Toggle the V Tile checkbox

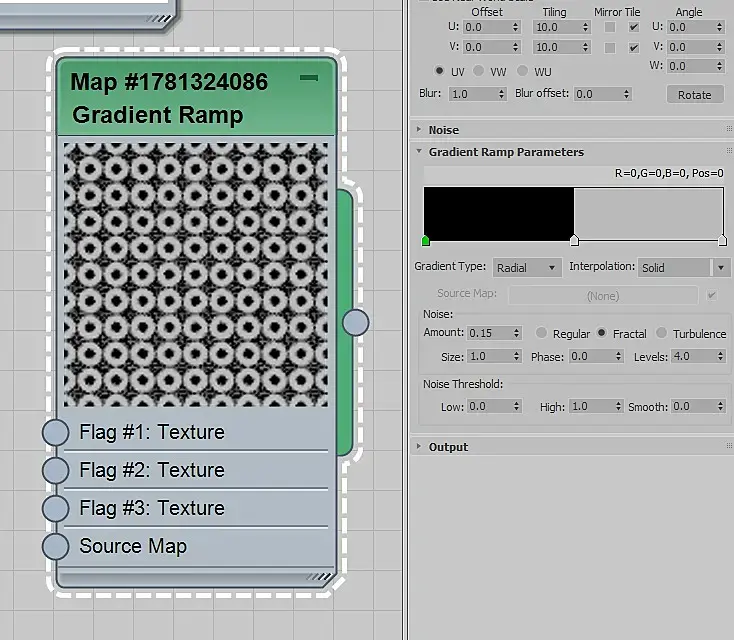(634, 47)
